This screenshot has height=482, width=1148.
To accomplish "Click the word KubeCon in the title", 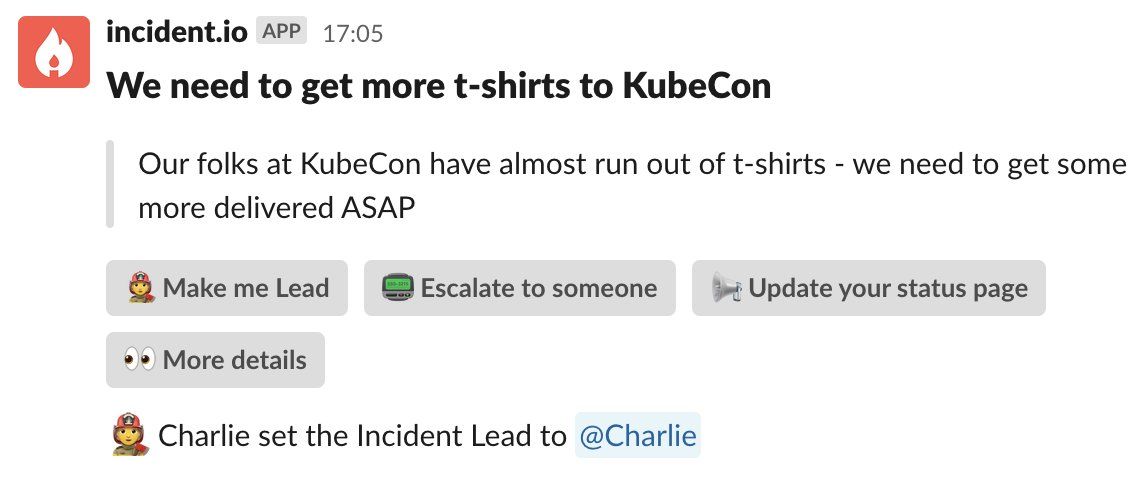I will [x=697, y=86].
